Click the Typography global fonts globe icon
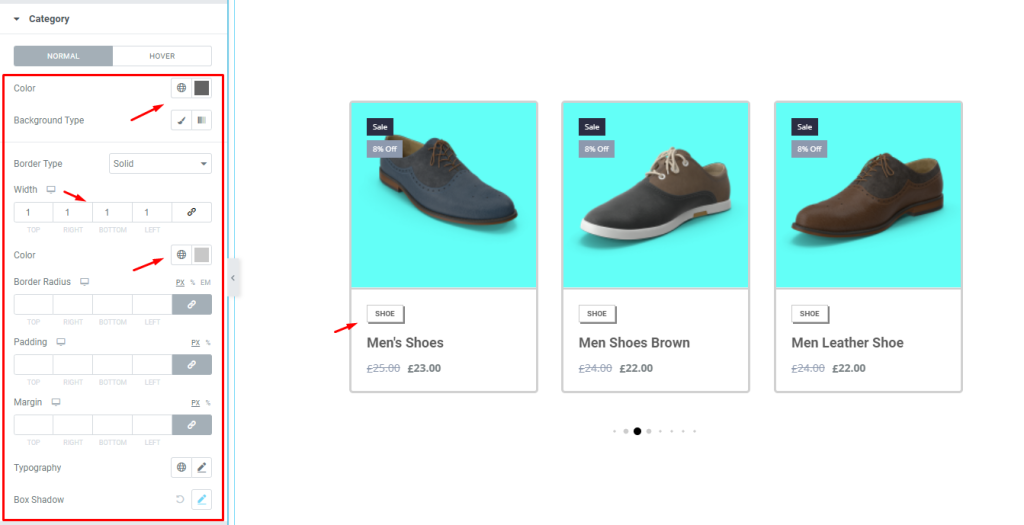This screenshot has height=525, width=1024. coord(182,468)
